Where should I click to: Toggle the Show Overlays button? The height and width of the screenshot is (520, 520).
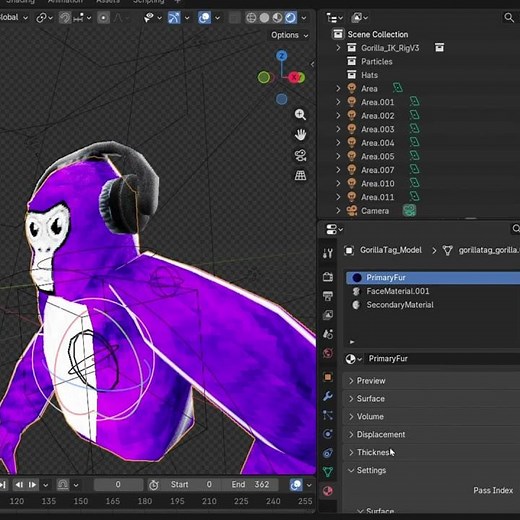coord(204,18)
